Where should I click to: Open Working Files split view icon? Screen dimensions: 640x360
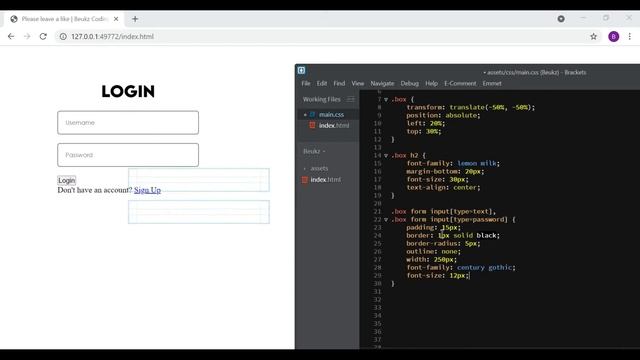[x=351, y=99]
